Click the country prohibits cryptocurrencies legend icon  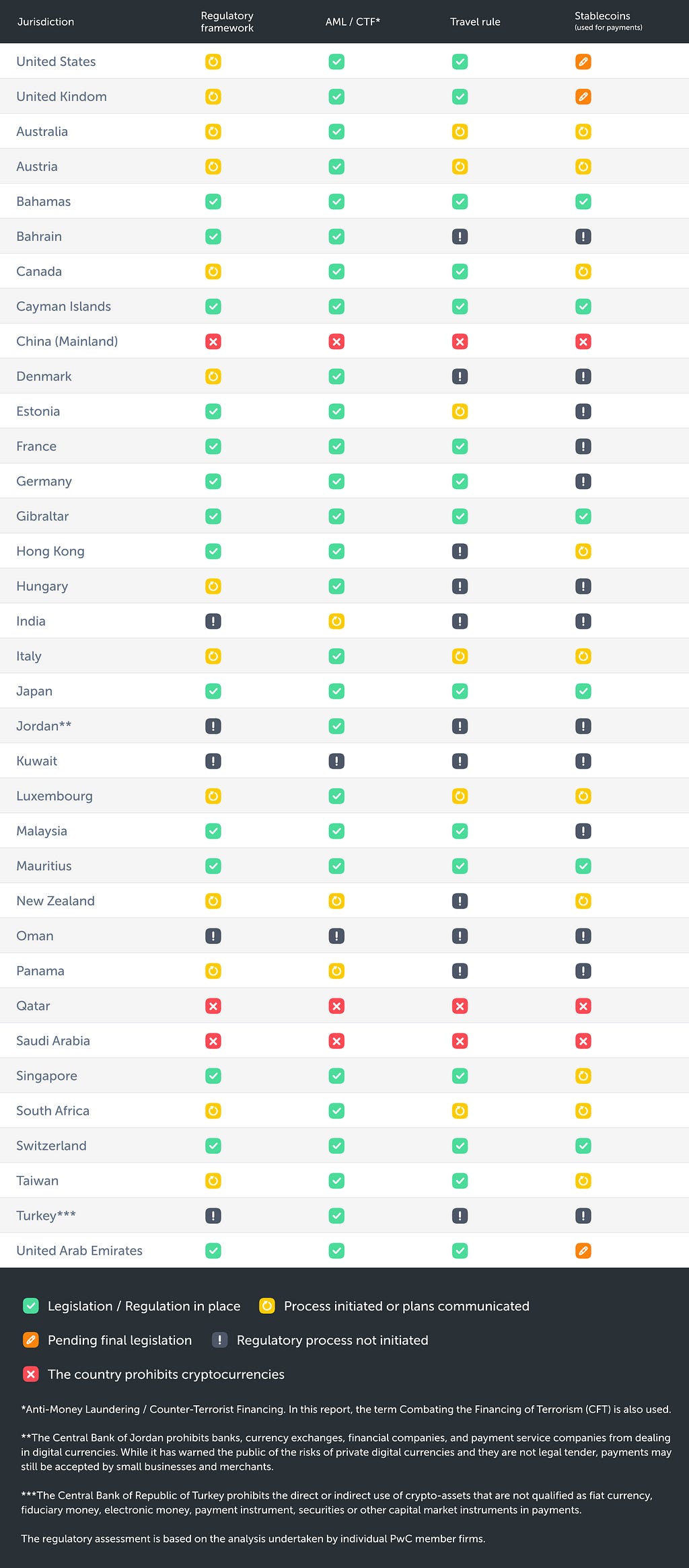[x=31, y=1374]
